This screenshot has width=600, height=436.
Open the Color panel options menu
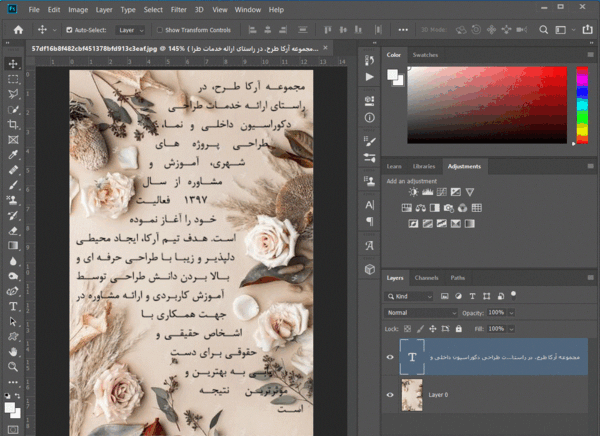click(x=590, y=55)
